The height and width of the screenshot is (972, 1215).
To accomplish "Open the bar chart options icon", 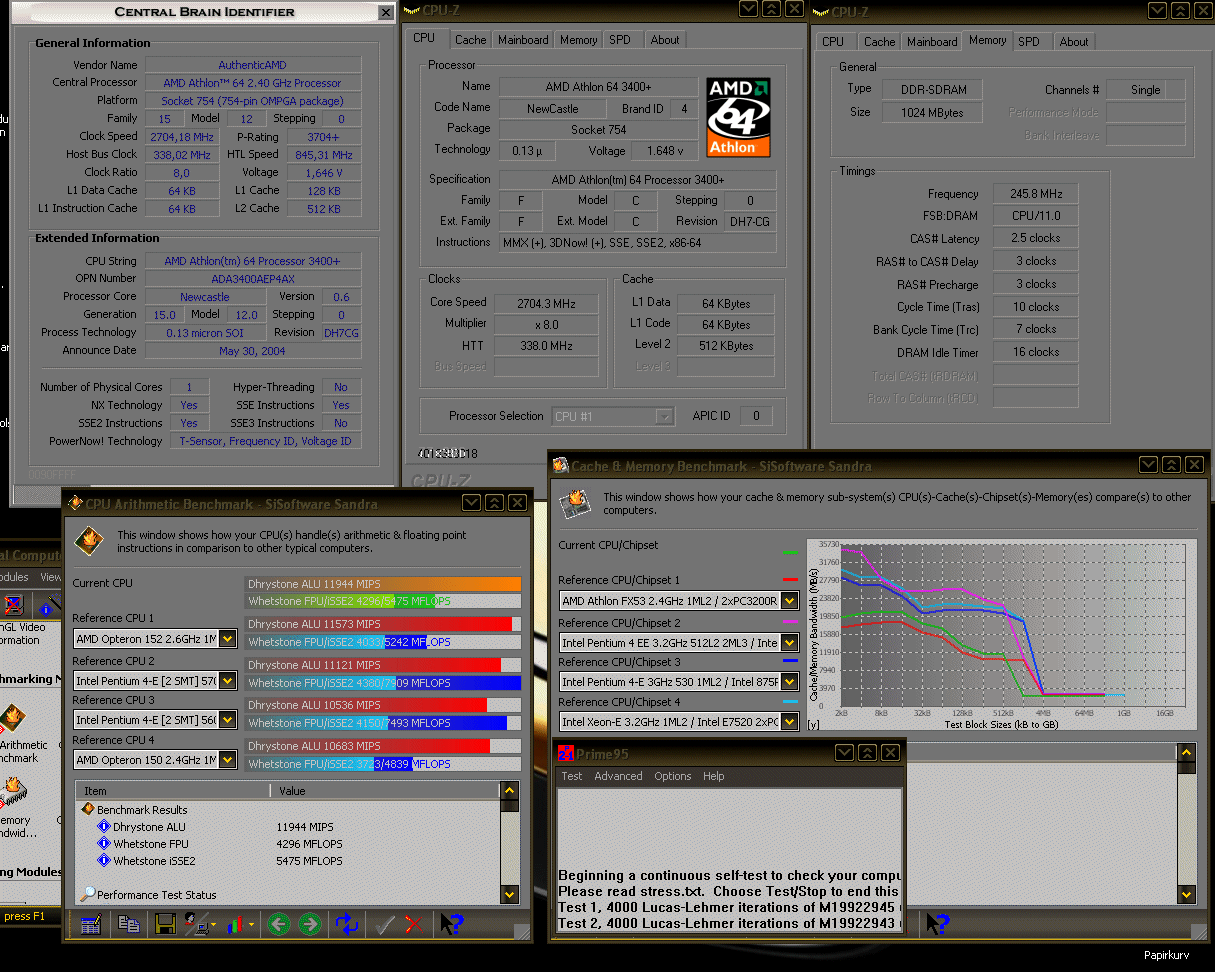I will tap(238, 925).
